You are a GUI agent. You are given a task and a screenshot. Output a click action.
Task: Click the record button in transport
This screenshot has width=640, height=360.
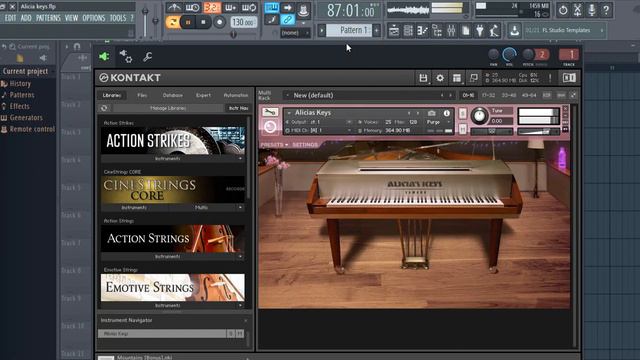pyautogui.click(x=219, y=22)
